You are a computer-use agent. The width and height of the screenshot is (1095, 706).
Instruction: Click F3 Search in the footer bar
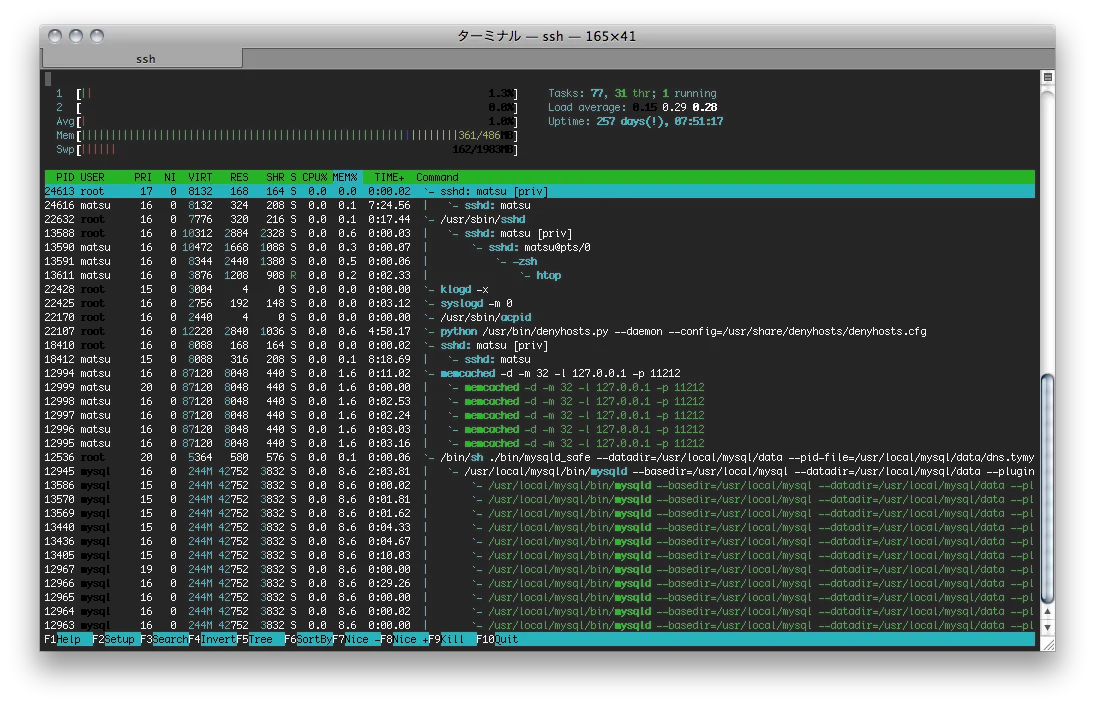tap(170, 639)
